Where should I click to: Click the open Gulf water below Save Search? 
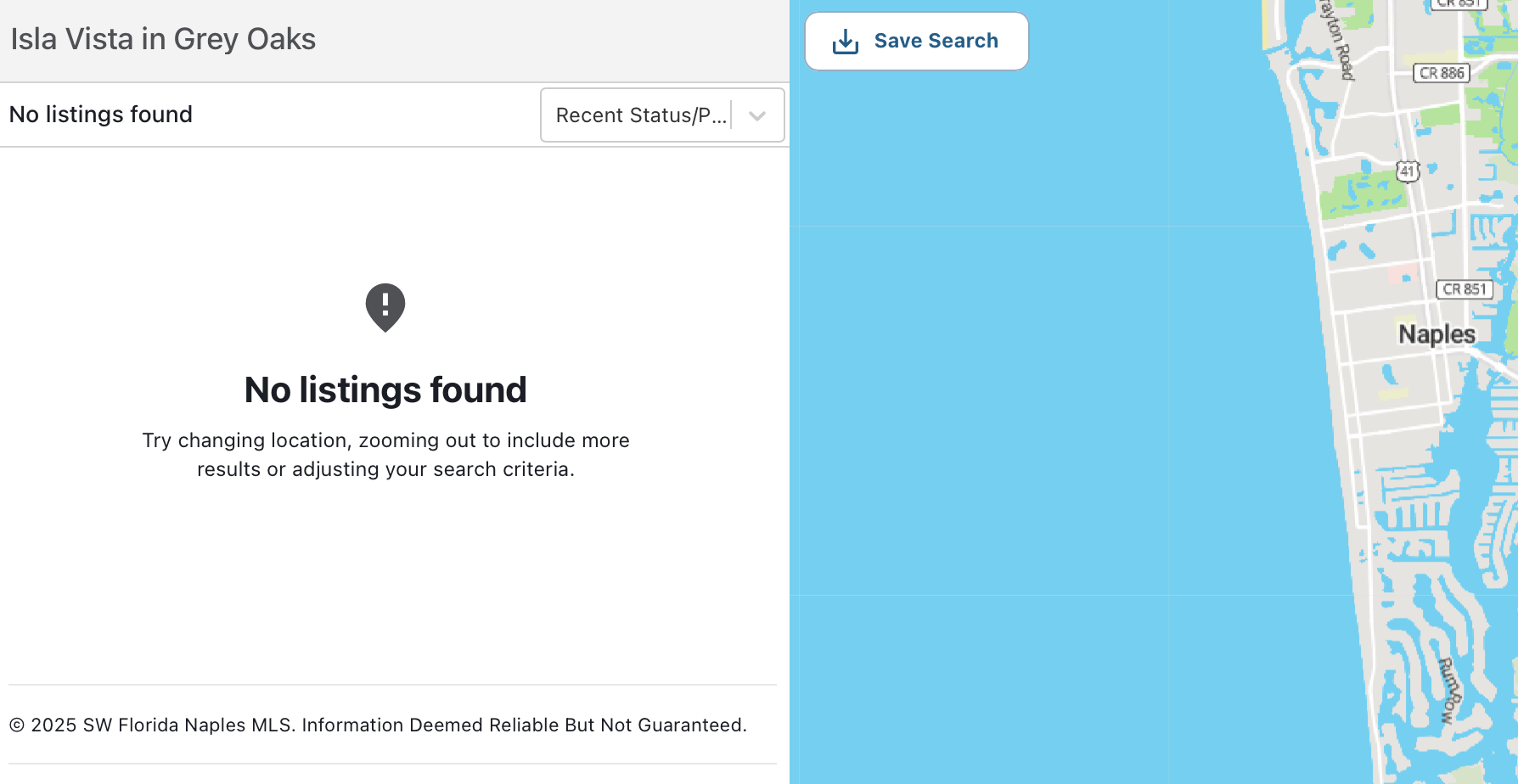(1019, 339)
